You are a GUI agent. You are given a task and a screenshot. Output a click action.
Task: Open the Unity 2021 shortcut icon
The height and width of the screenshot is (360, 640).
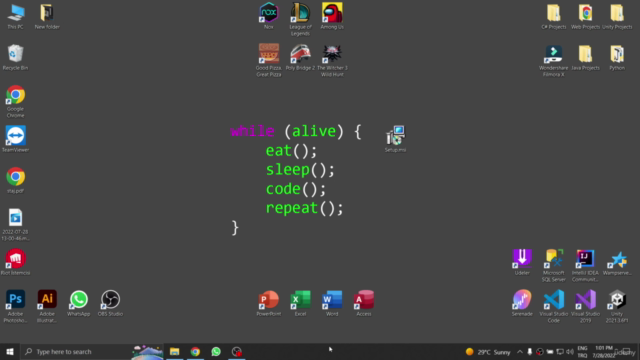(617, 306)
